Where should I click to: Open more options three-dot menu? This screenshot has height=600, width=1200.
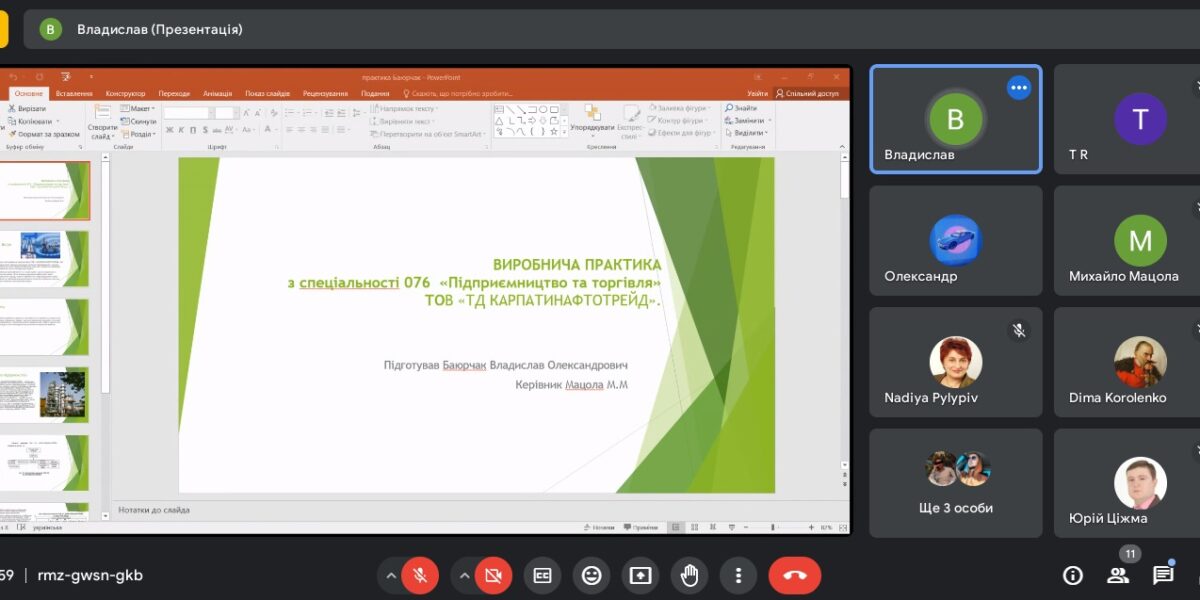738,576
